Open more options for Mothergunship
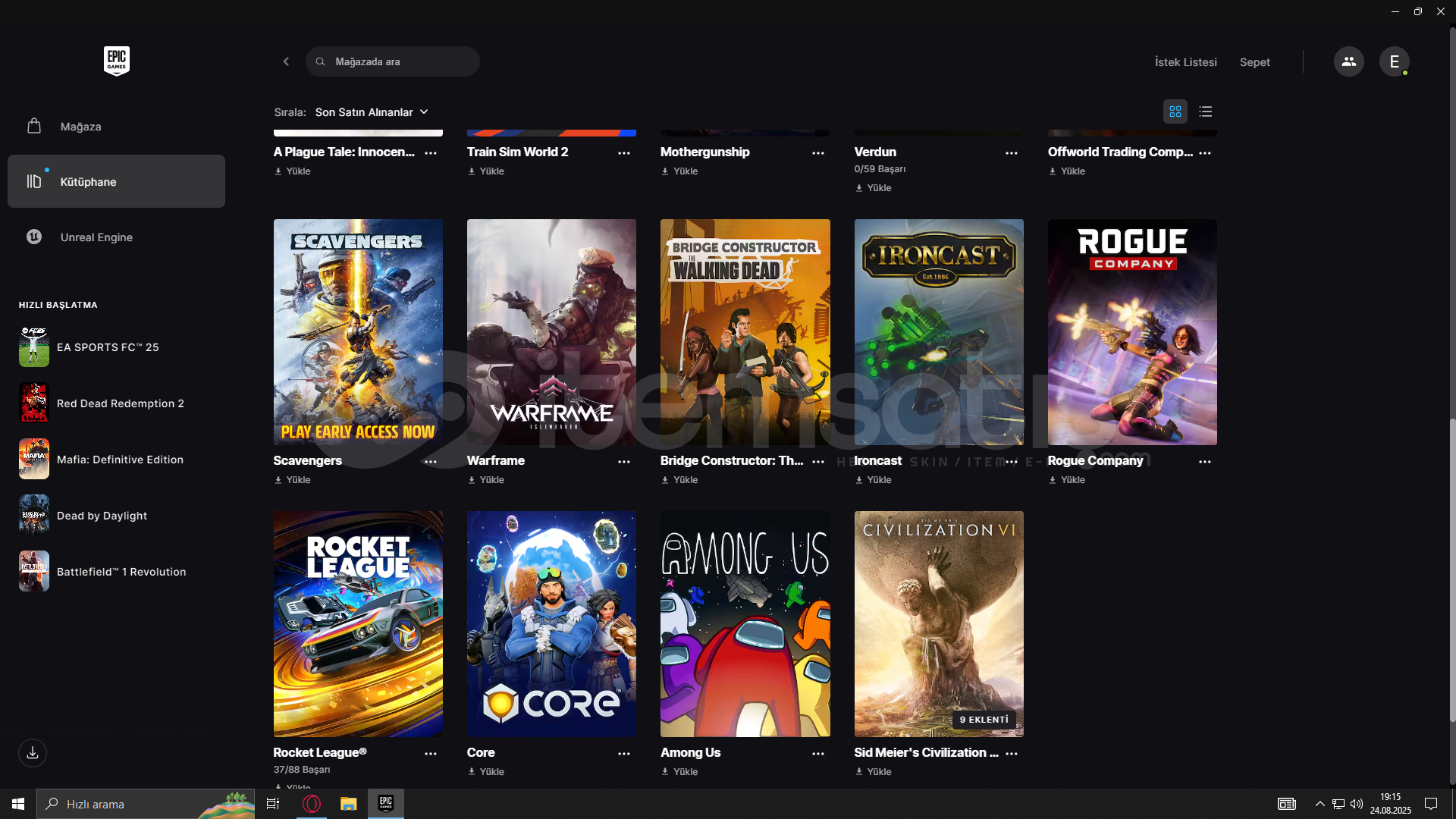The height and width of the screenshot is (819, 1456). (818, 153)
